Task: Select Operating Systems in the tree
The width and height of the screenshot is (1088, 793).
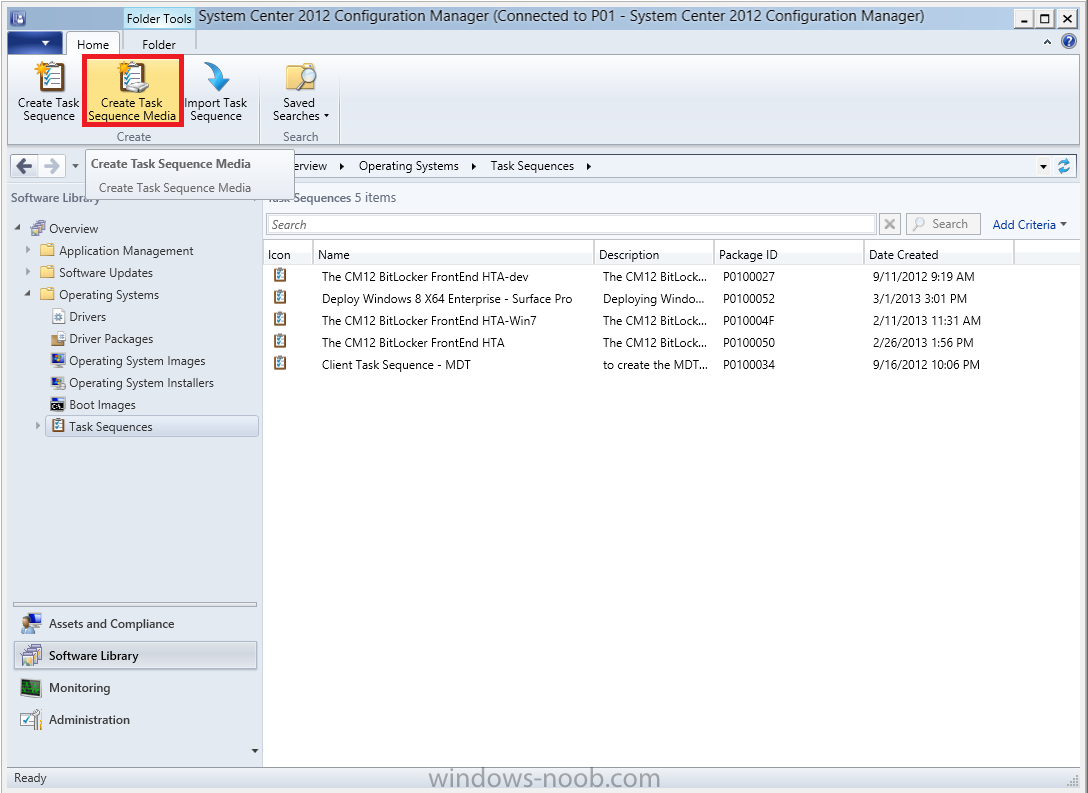Action: tap(109, 295)
